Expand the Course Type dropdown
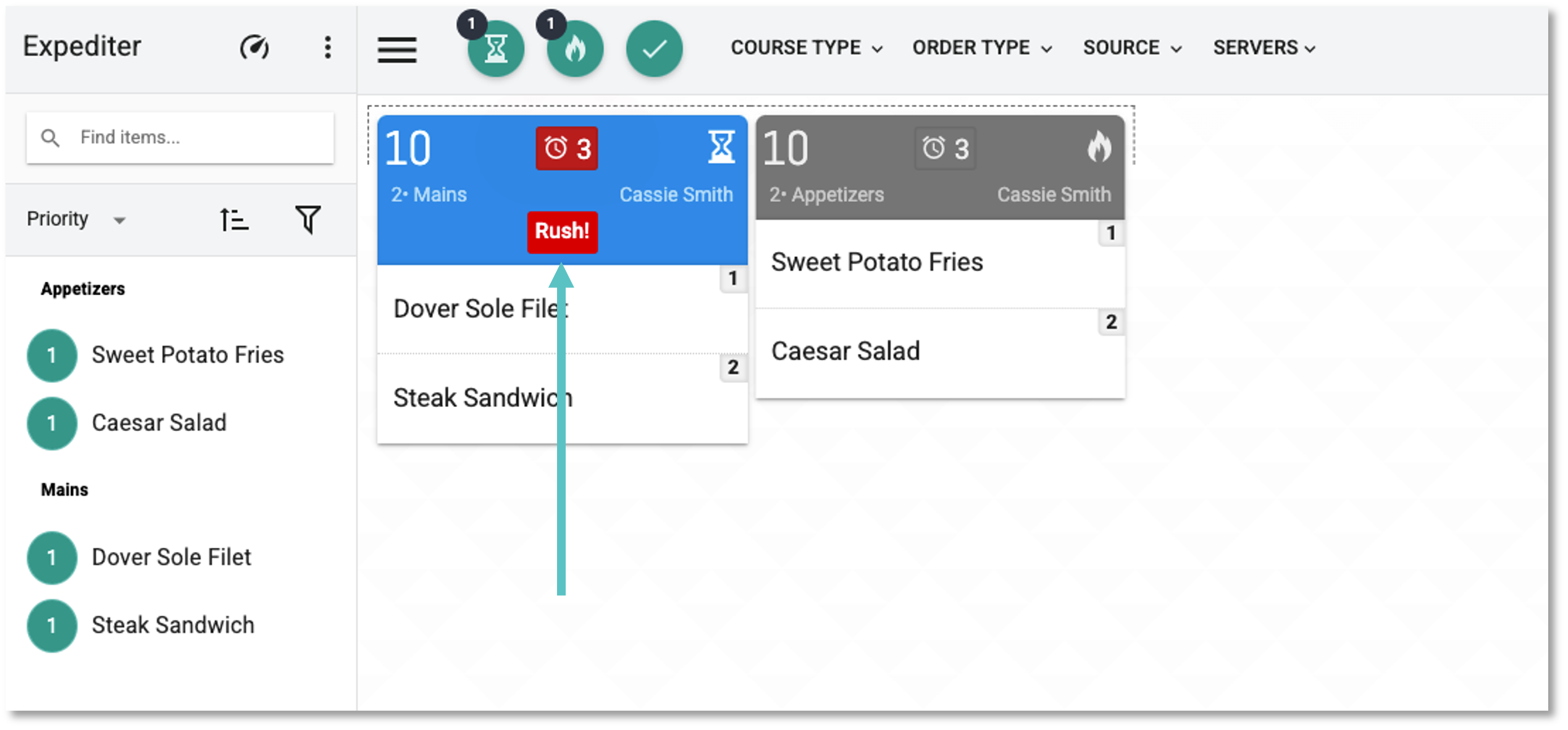Viewport: 1568px width, 730px height. coord(807,48)
